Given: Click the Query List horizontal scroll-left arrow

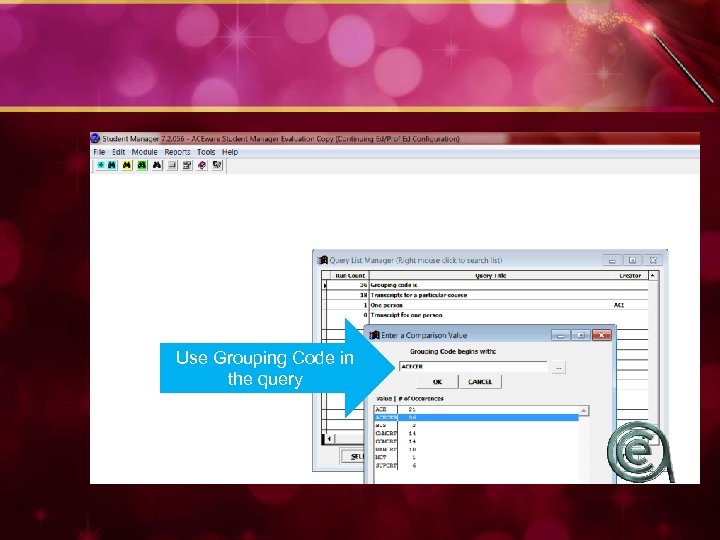Looking at the screenshot, I should (329, 439).
